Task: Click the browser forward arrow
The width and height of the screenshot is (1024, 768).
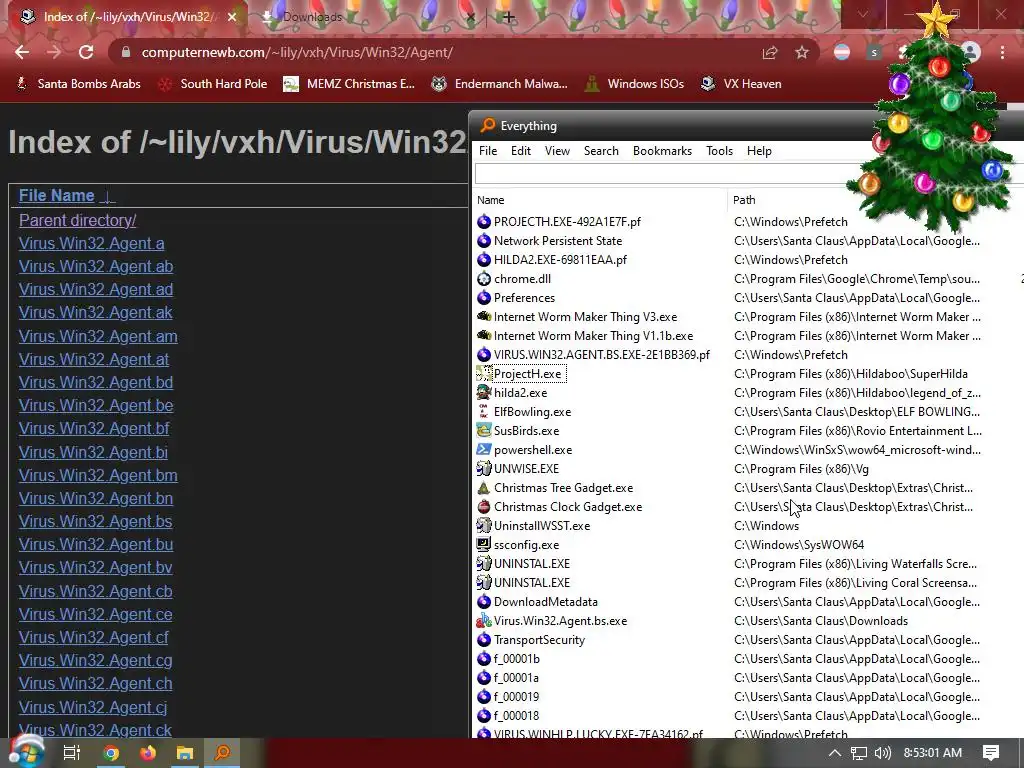Action: pyautogui.click(x=54, y=52)
